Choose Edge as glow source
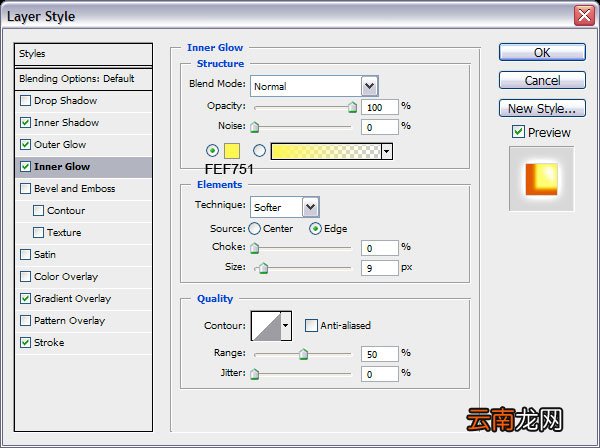 [315, 229]
